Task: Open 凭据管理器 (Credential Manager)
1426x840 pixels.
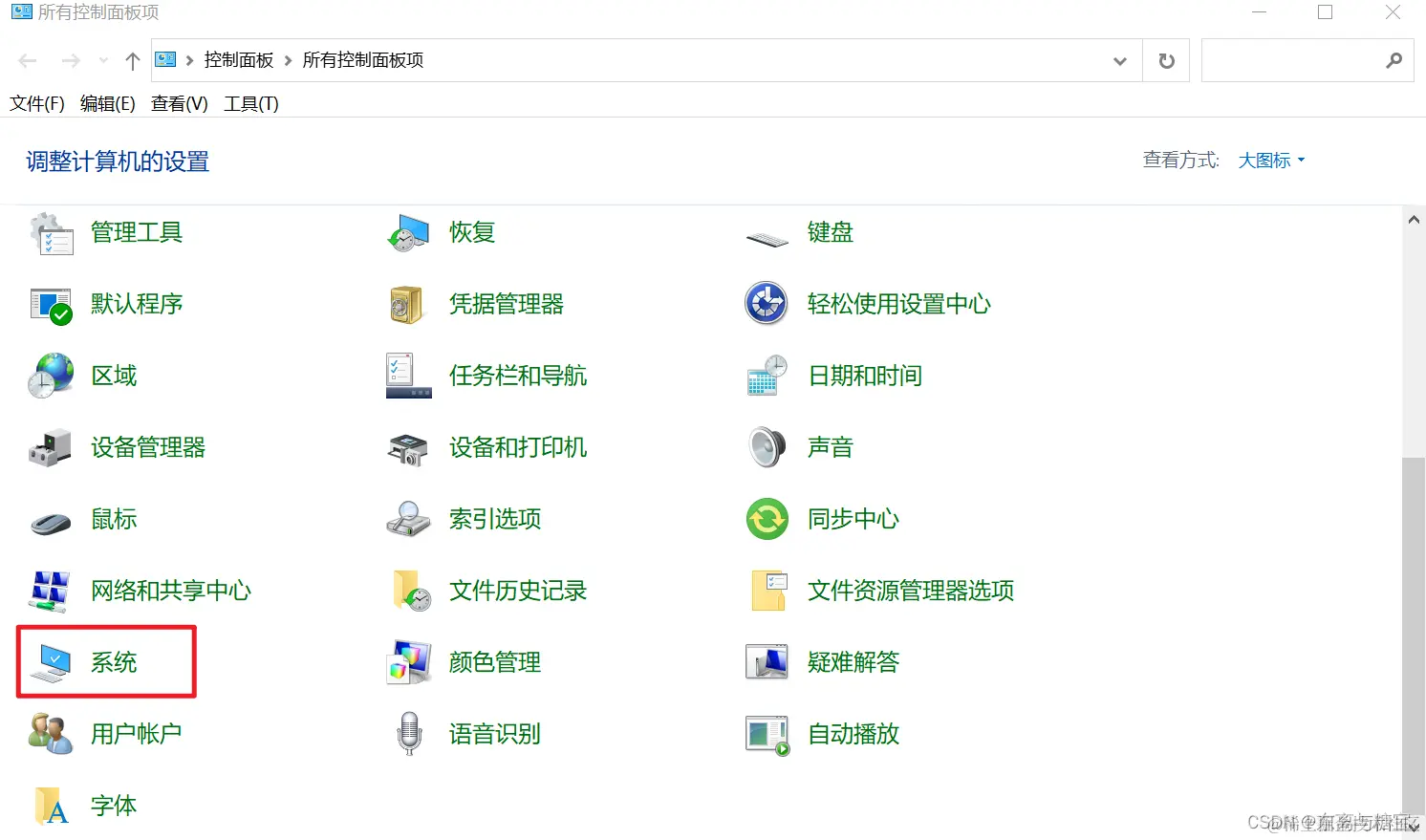Action: (507, 303)
